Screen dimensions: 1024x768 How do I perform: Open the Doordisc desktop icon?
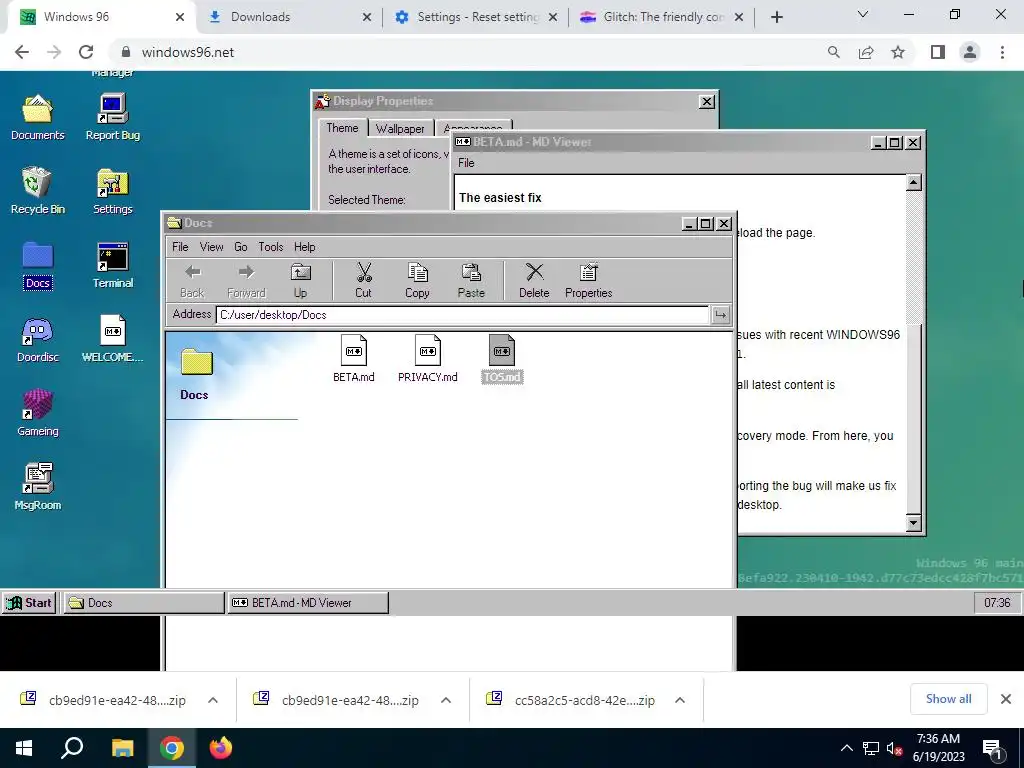(x=37, y=340)
